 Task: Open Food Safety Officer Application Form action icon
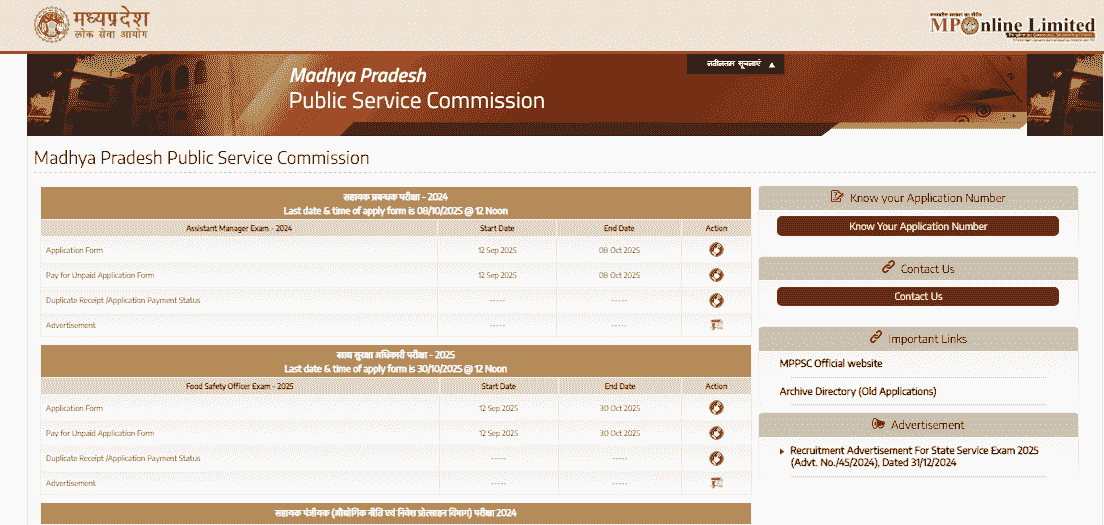pyautogui.click(x=716, y=408)
